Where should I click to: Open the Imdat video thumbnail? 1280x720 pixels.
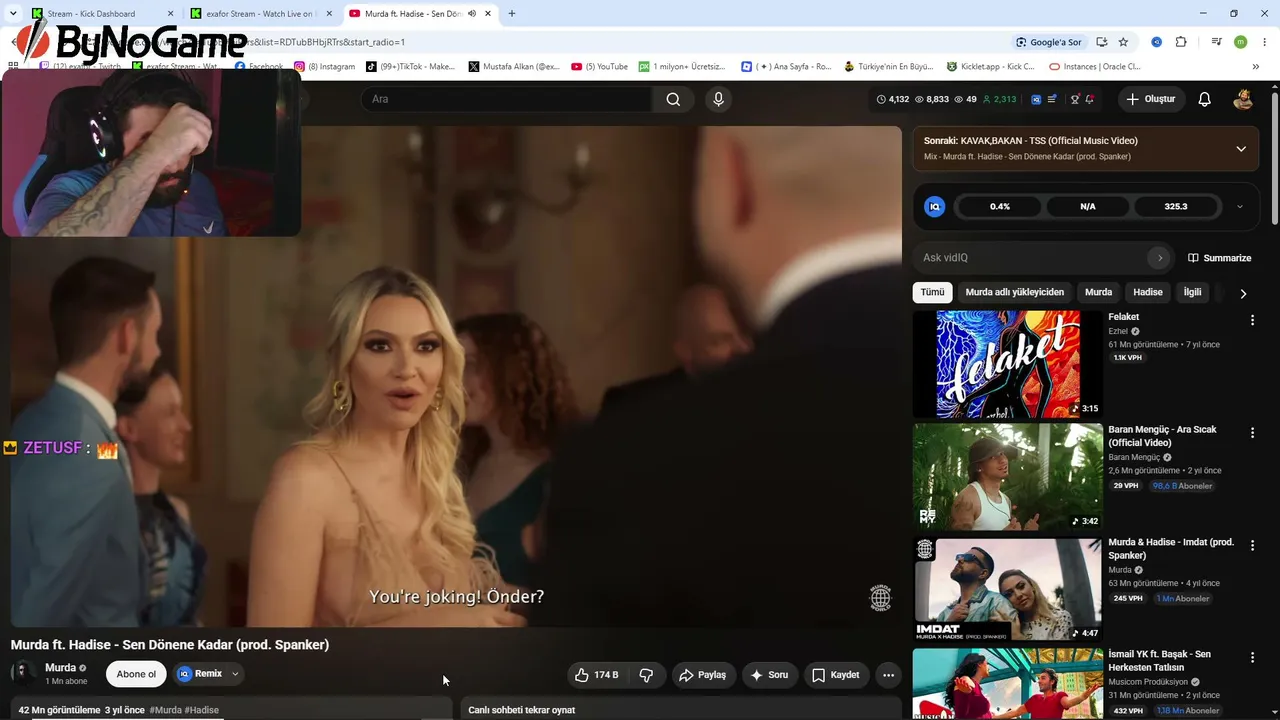1008,590
